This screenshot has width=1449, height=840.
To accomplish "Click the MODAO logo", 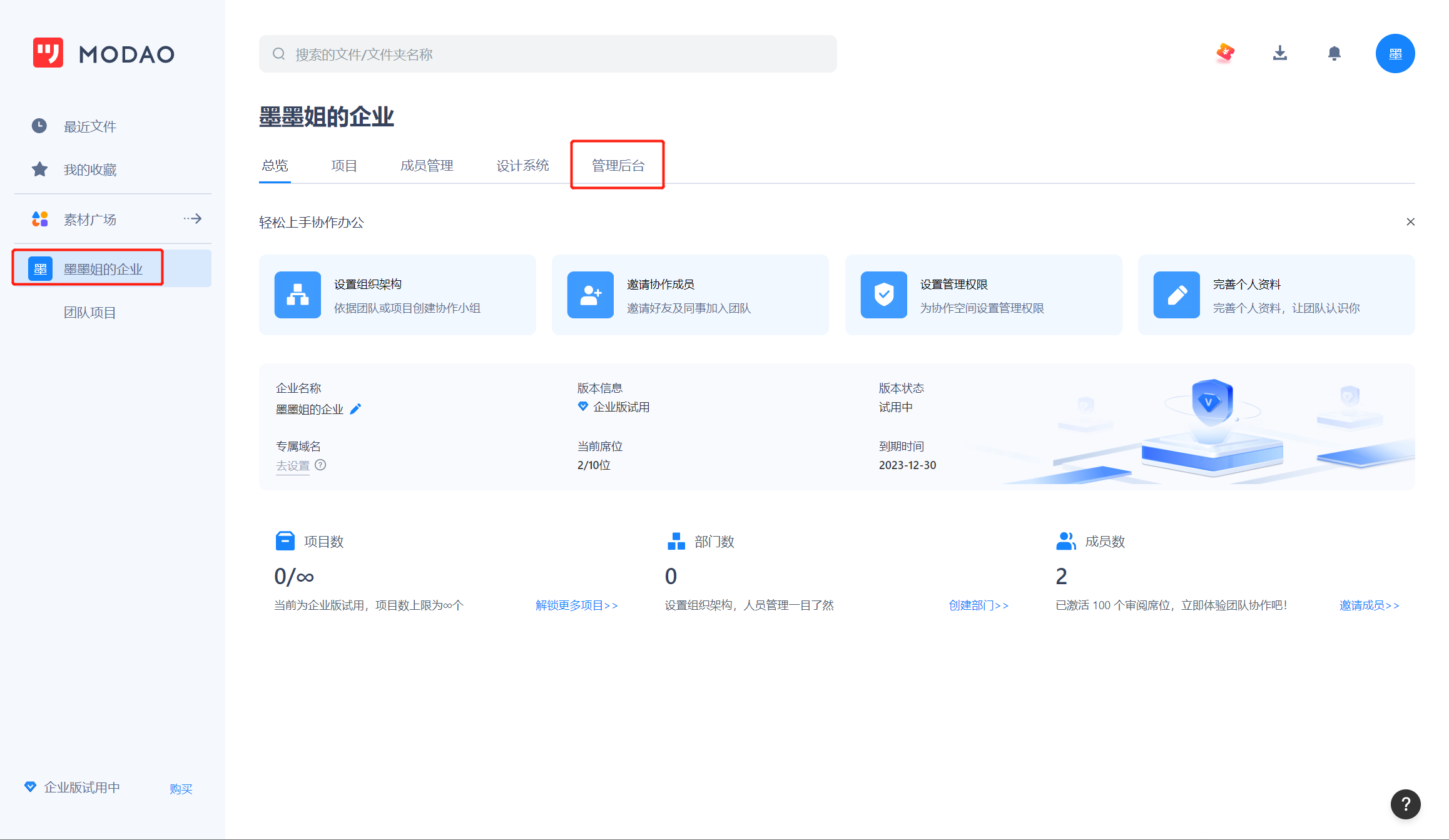I will 104,53.
